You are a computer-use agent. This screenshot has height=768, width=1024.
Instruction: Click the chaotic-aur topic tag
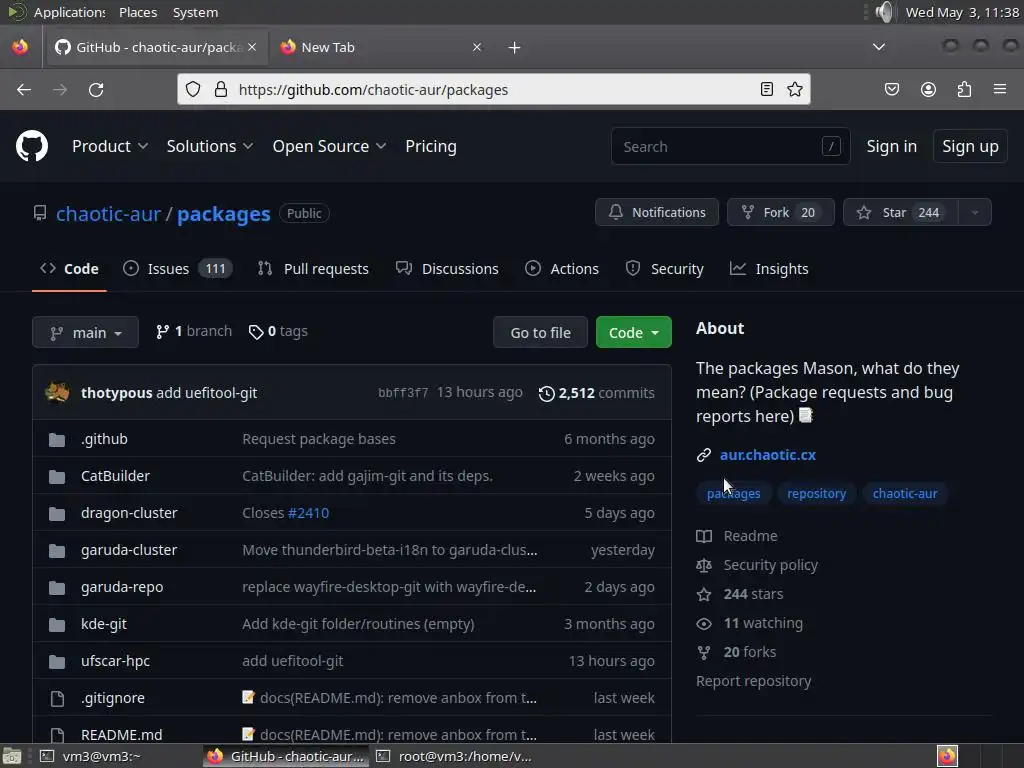(905, 494)
